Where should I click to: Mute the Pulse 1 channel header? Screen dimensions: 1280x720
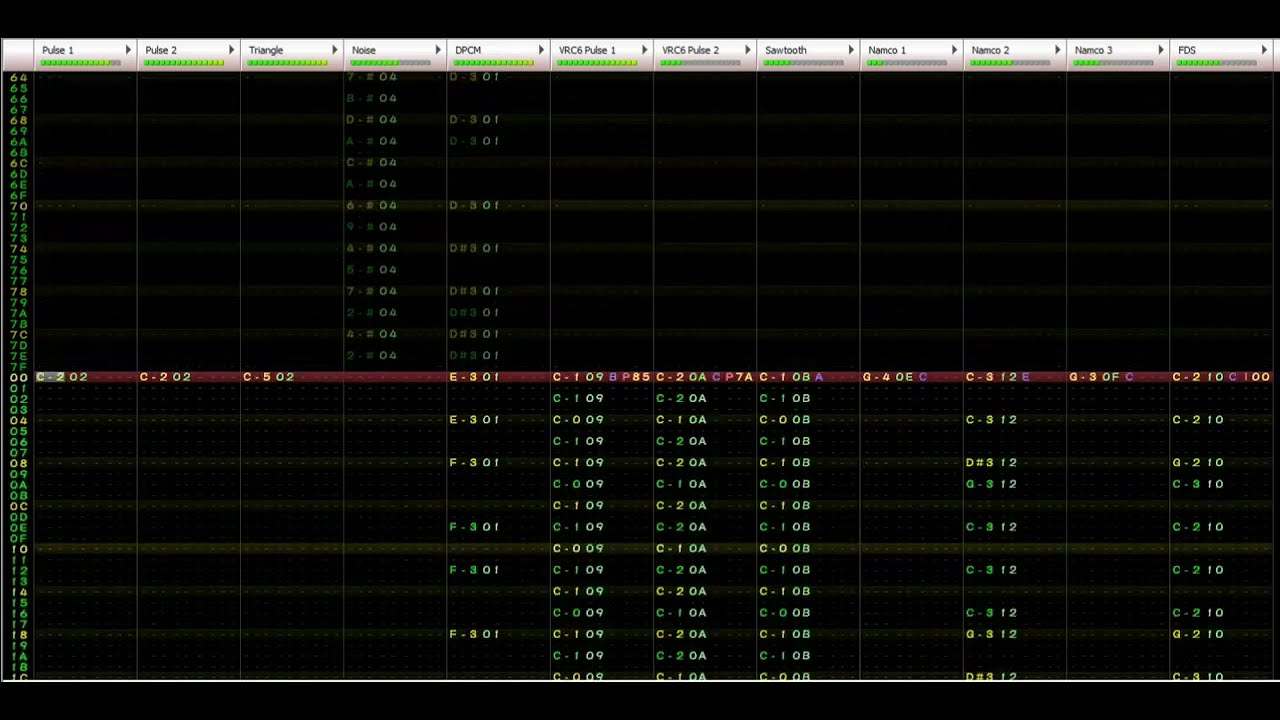coord(85,55)
